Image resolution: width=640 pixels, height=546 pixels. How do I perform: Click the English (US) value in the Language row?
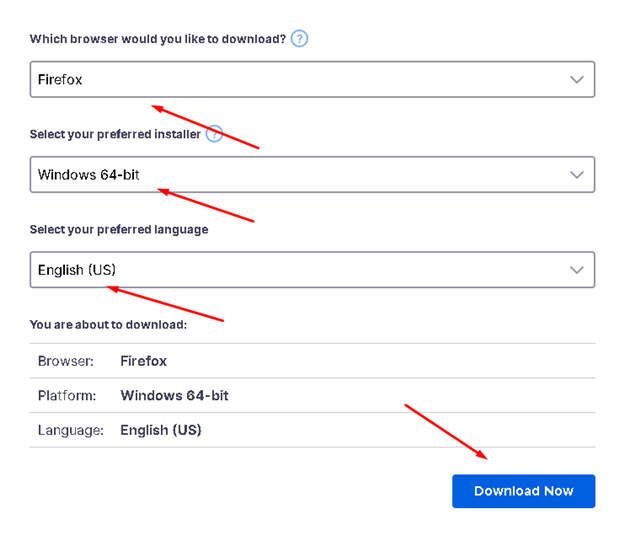[x=161, y=430]
